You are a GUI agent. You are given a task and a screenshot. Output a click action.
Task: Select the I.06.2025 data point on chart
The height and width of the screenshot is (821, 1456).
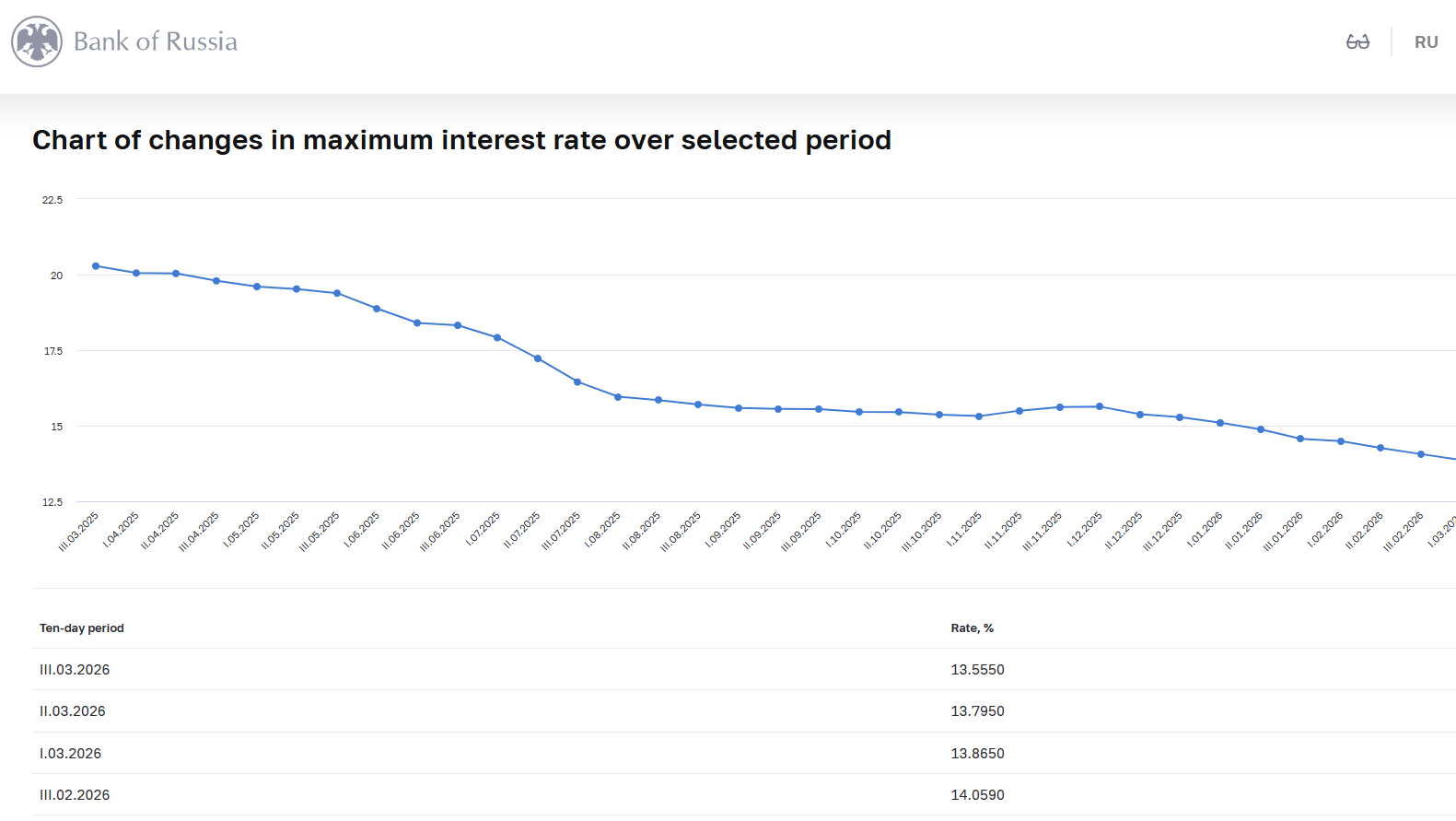point(377,309)
